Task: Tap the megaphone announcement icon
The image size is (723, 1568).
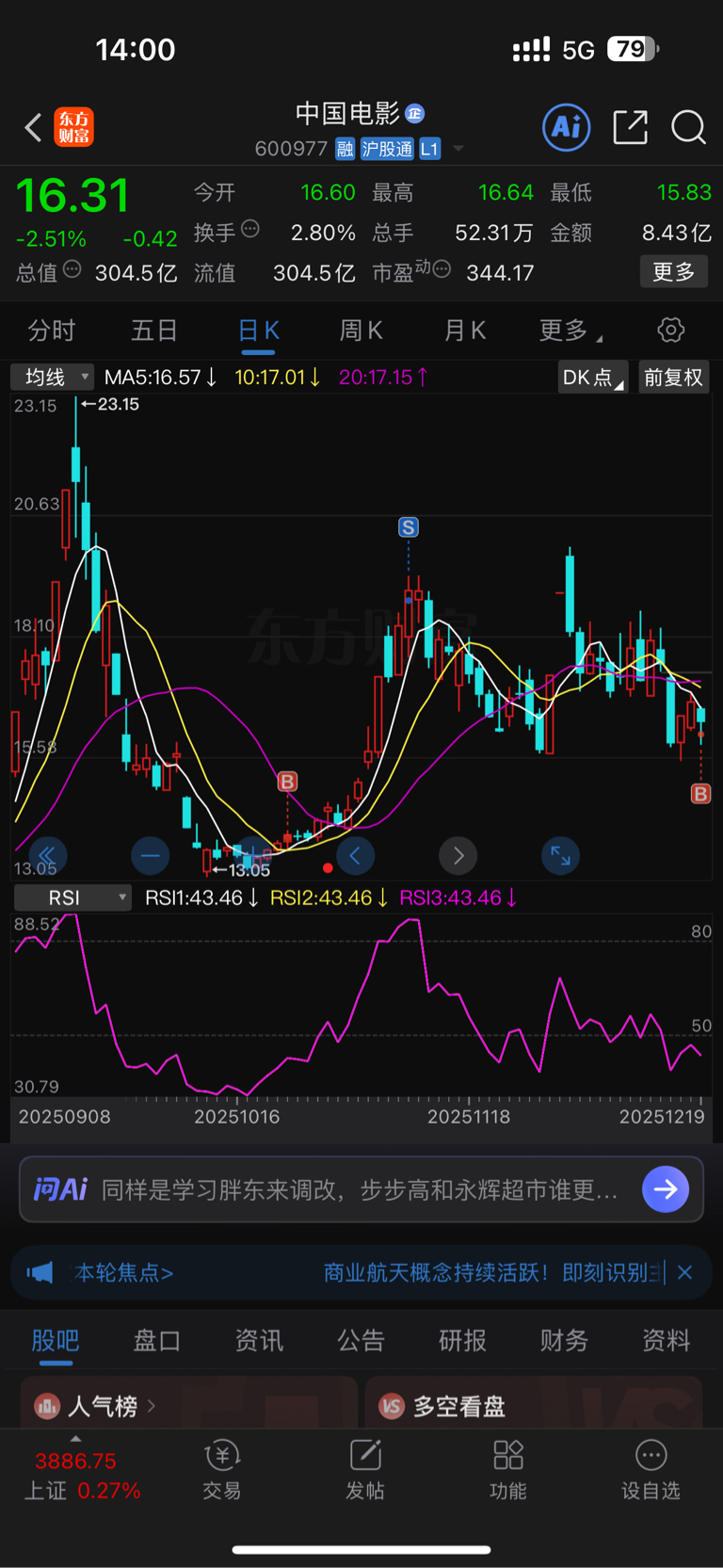Action: pyautogui.click(x=40, y=1273)
